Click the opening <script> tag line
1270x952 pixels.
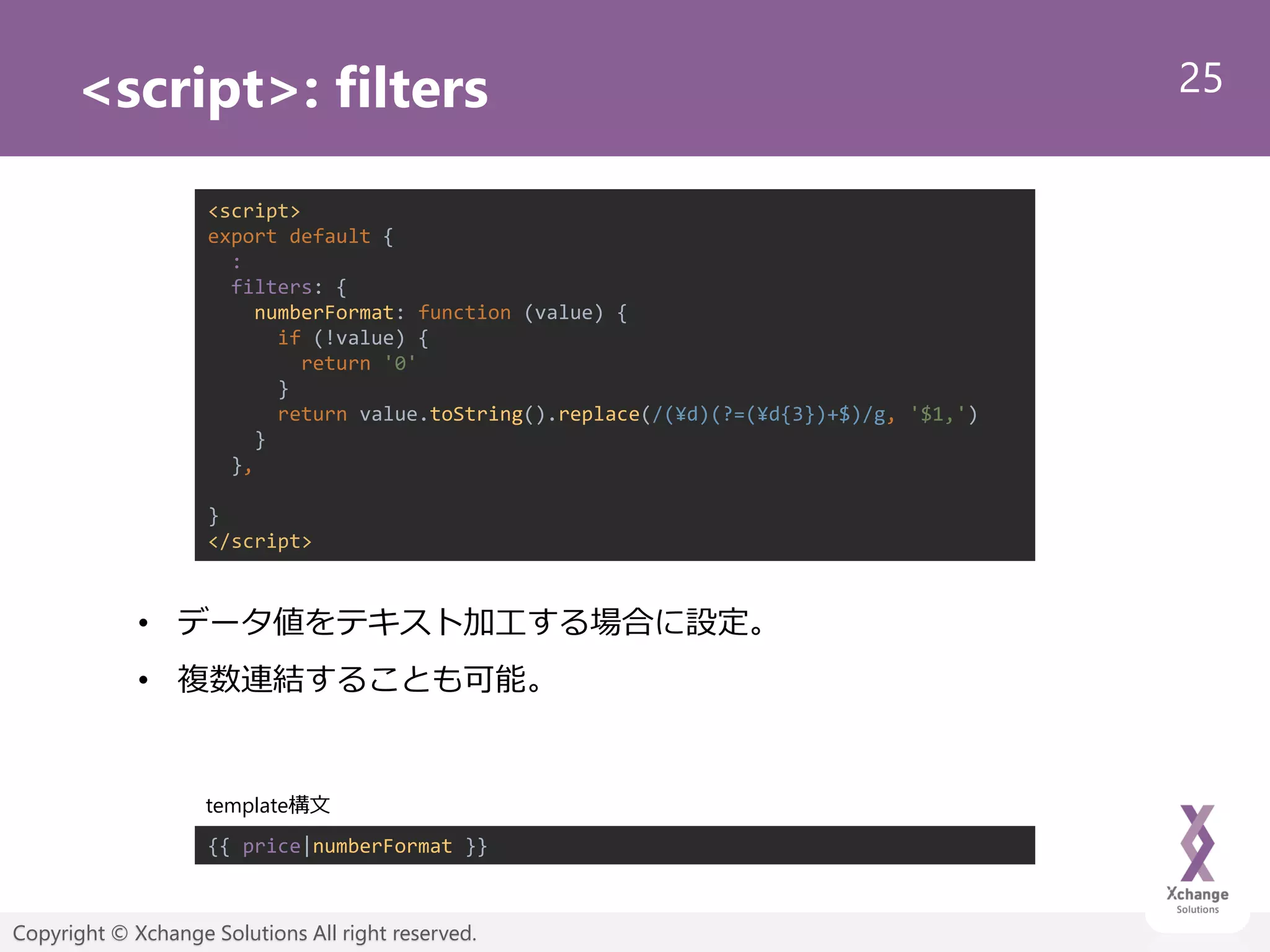pos(254,211)
